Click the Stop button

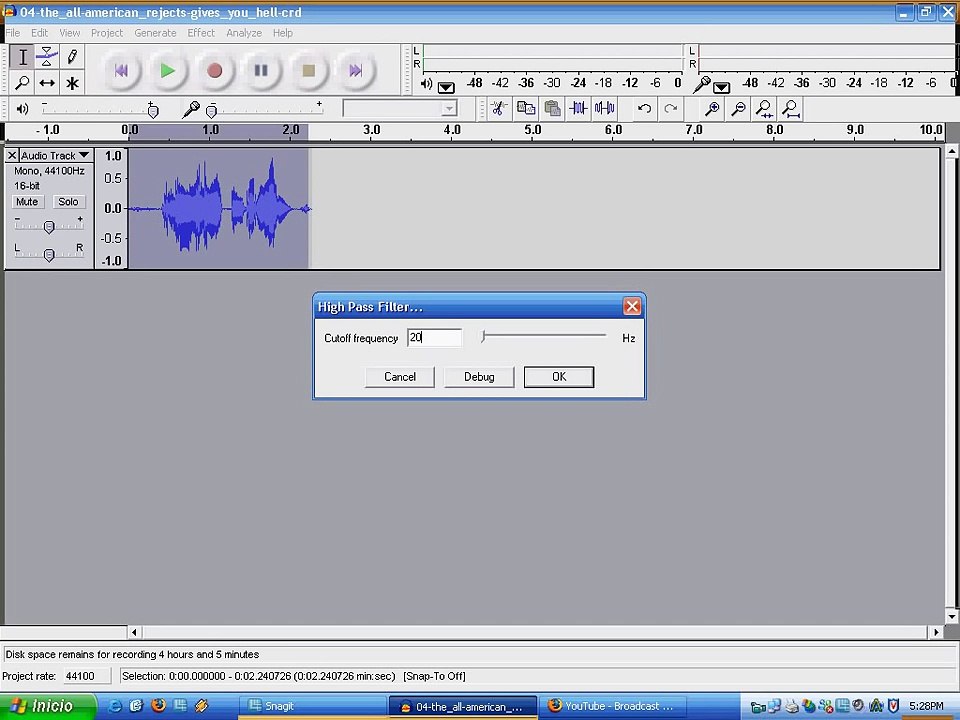309,71
